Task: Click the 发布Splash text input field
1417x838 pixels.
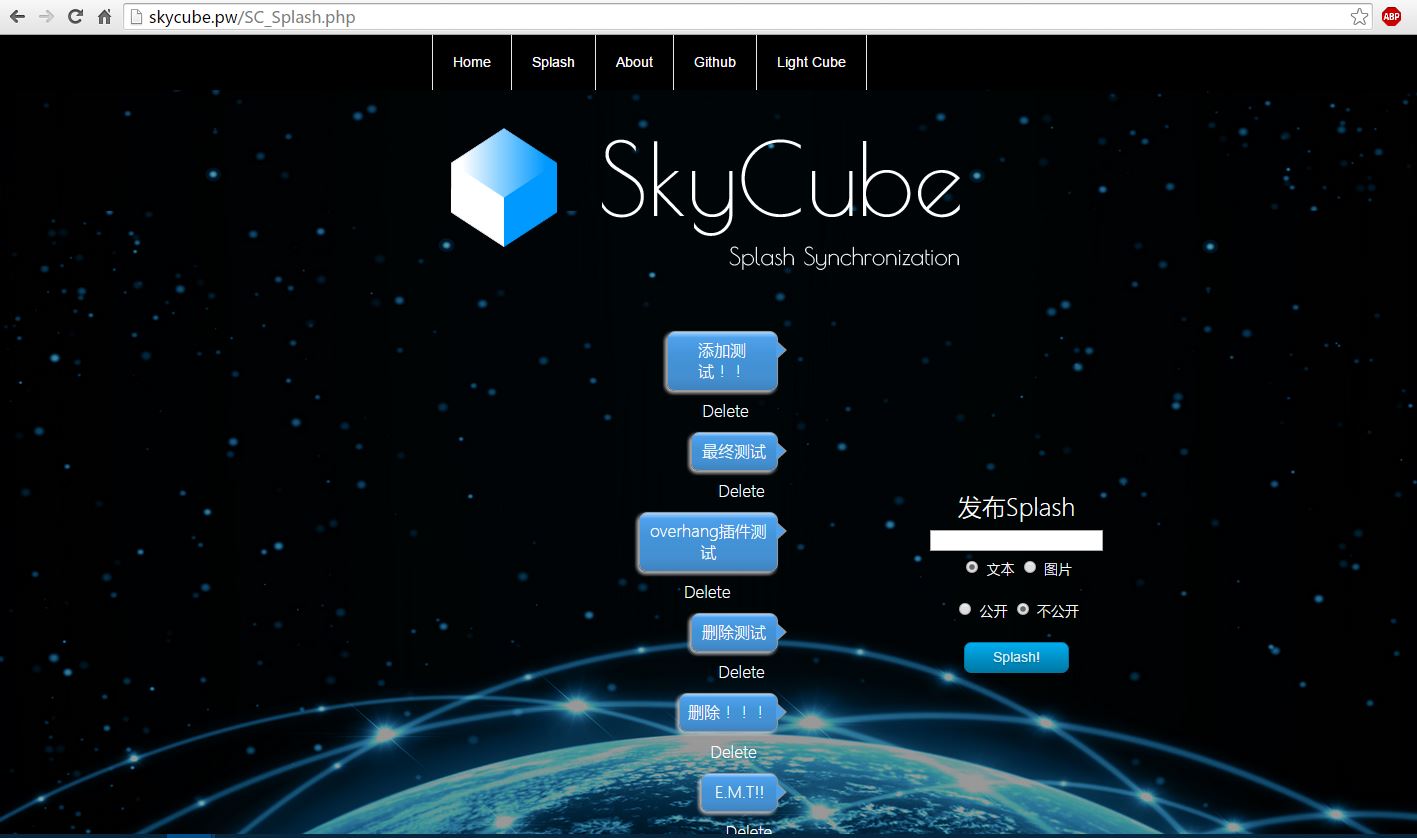Action: point(1016,540)
